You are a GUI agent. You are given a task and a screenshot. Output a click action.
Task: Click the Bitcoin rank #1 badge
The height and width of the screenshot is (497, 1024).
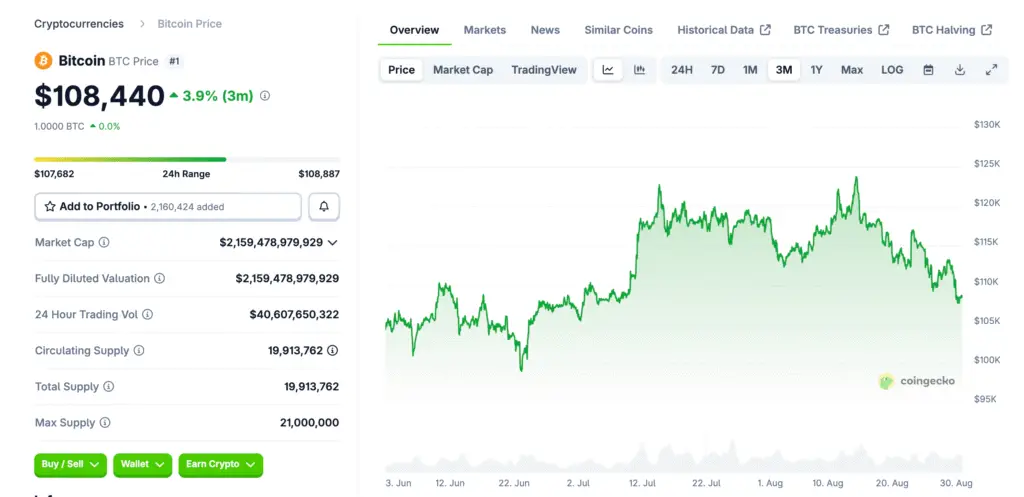[x=174, y=61]
